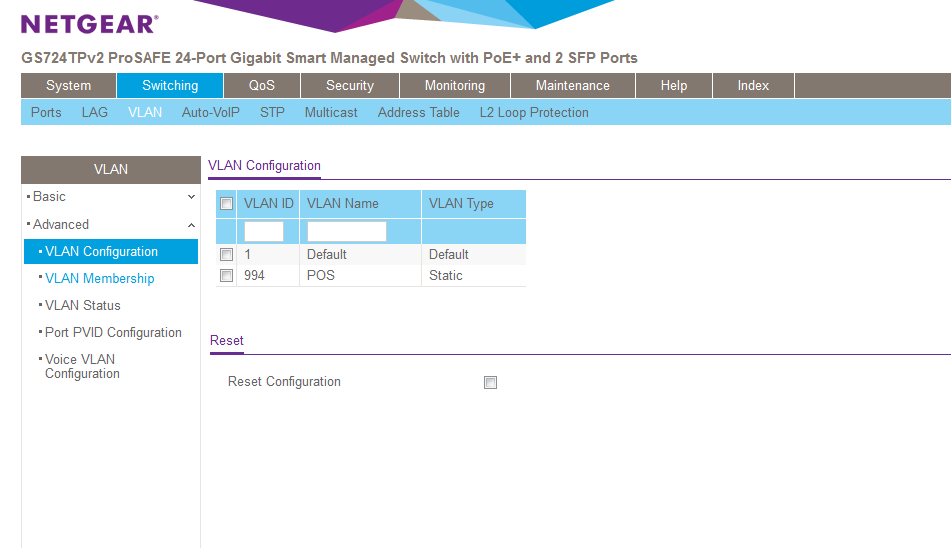Click the NETGEAR logo
The image size is (951, 548).
click(90, 24)
